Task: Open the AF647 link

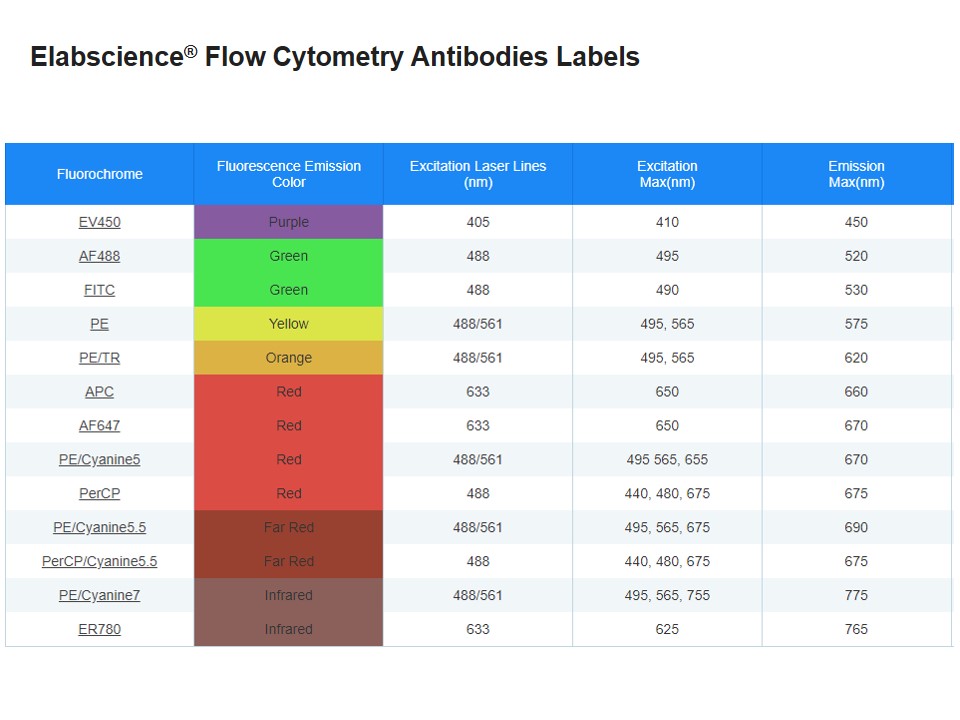Action: [x=99, y=426]
